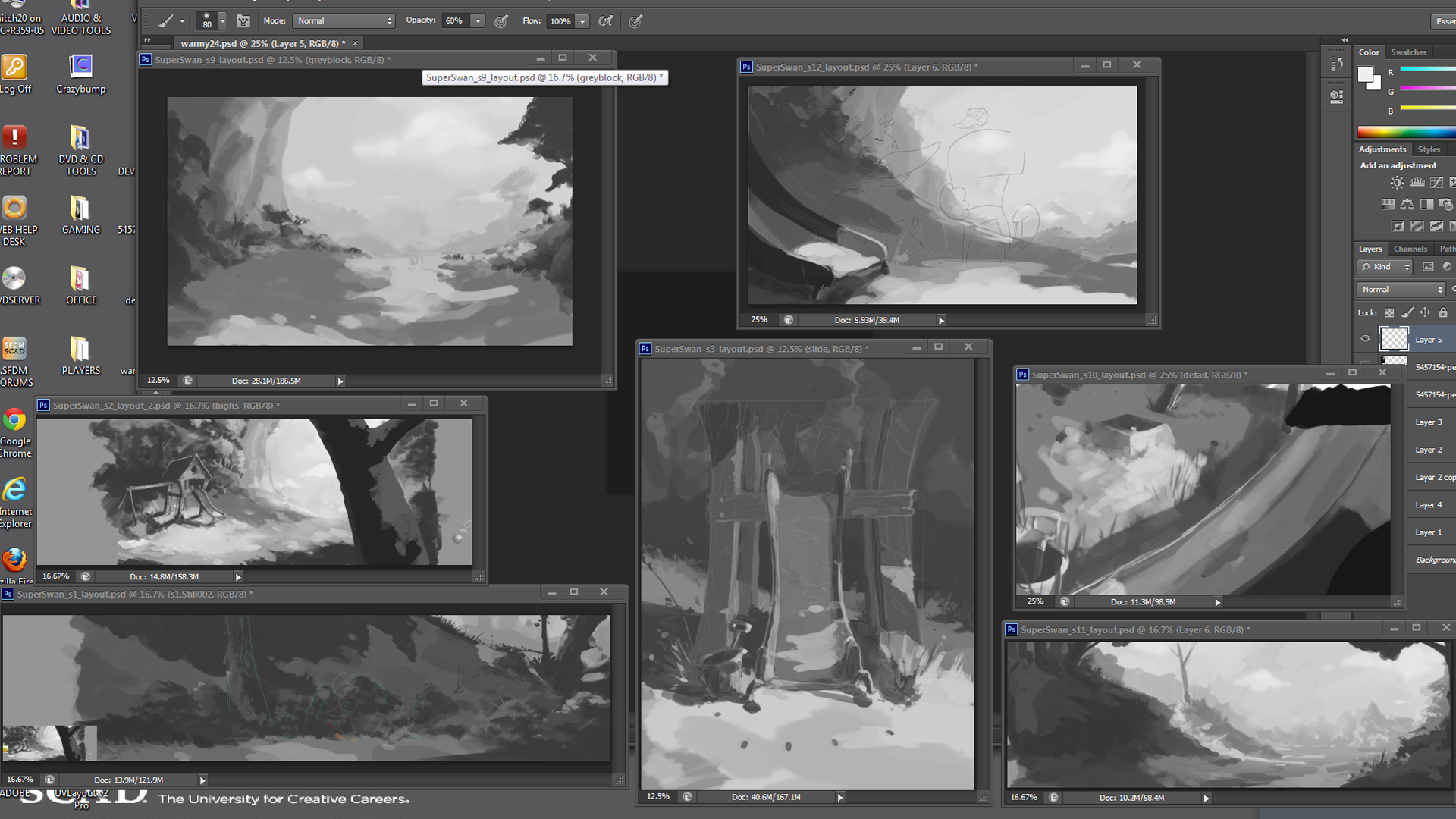Screen dimensions: 1456x819
Task: Add a Color Balance adjustment
Action: click(x=1407, y=205)
